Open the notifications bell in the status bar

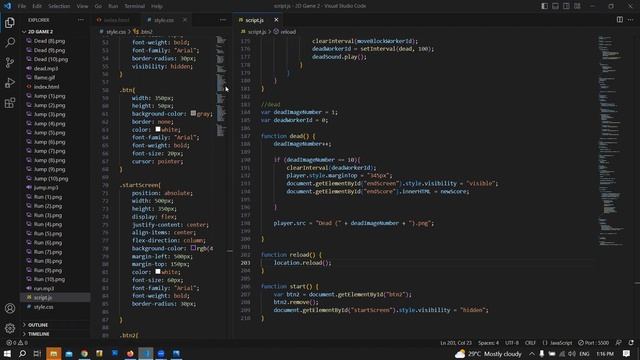point(631,343)
